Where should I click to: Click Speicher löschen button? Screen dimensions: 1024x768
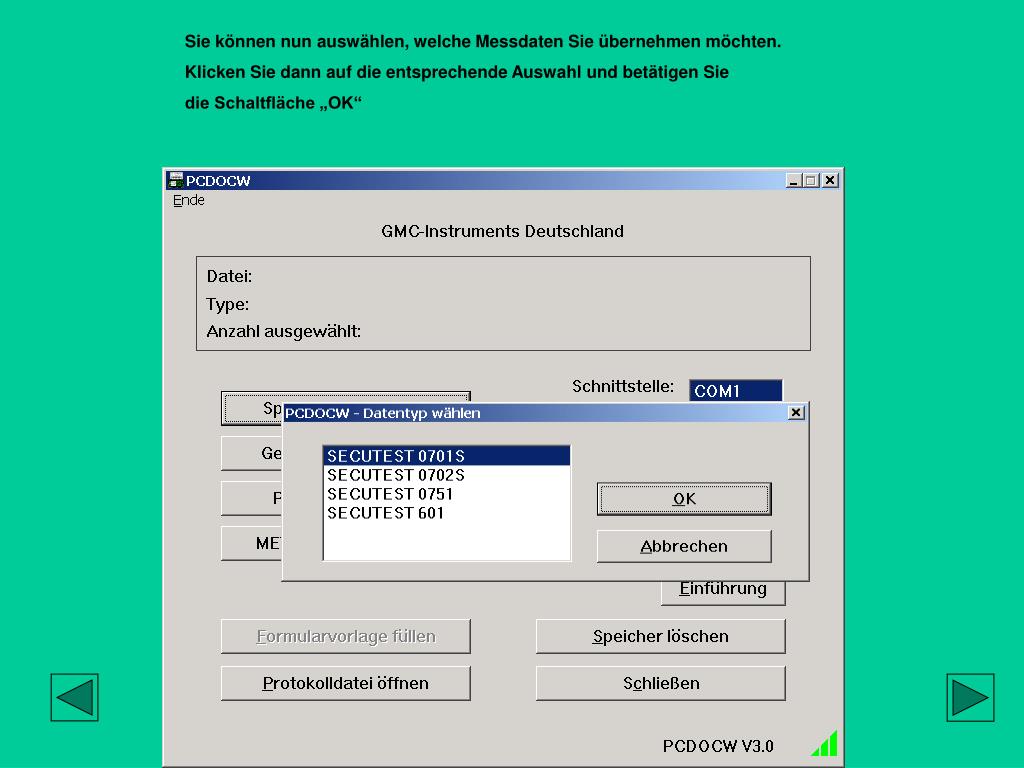tap(660, 636)
